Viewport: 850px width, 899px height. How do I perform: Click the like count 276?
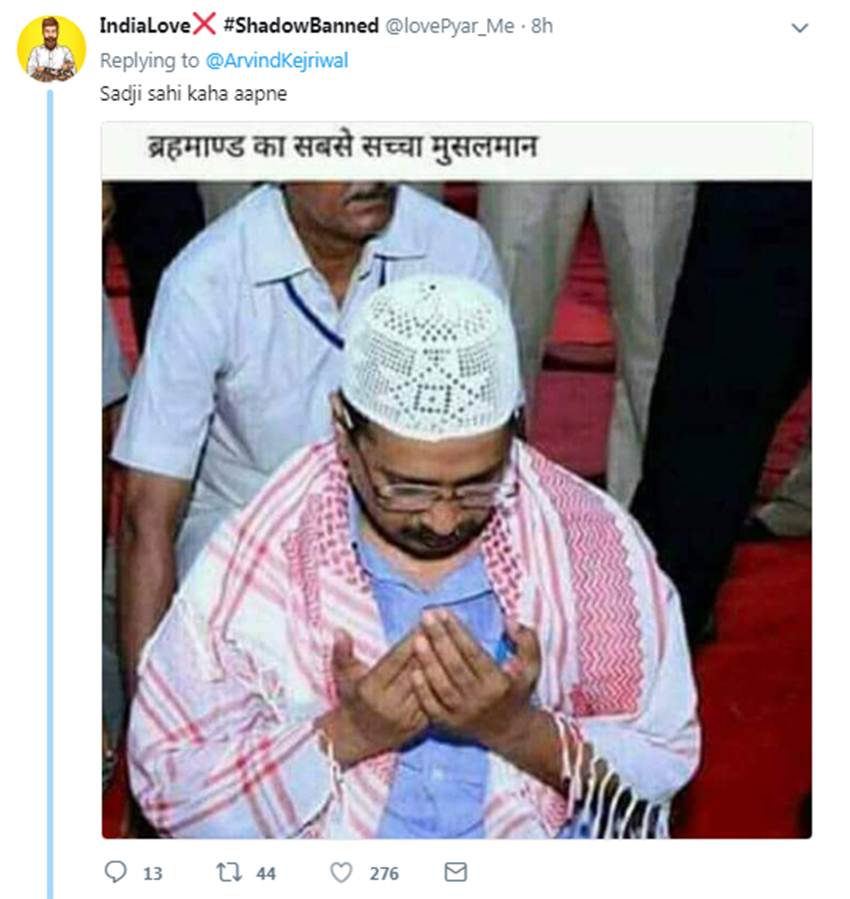click(x=384, y=873)
